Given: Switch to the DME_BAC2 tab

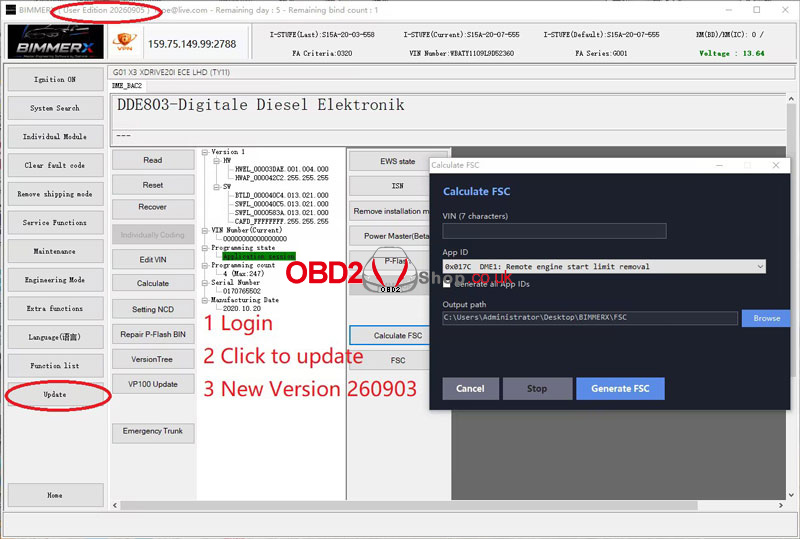Looking at the screenshot, I should [x=127, y=86].
